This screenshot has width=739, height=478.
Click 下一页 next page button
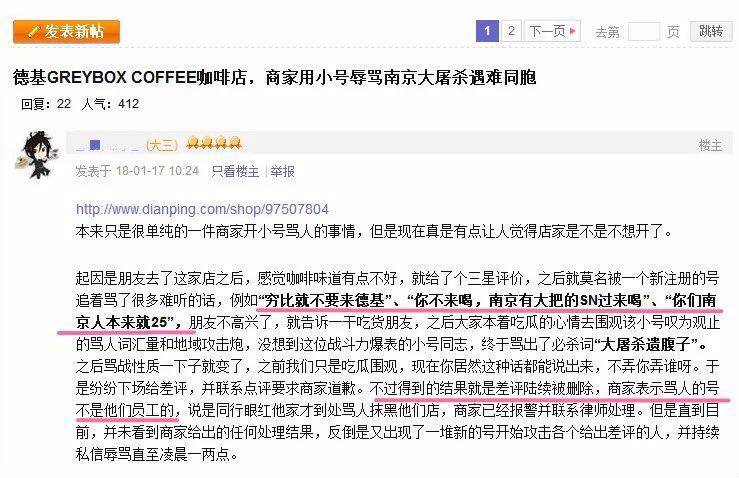click(552, 32)
